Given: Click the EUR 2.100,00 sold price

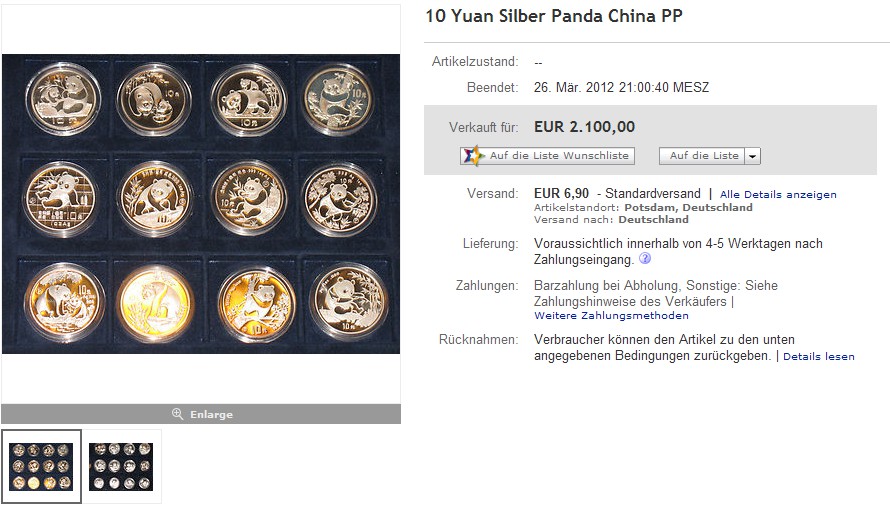Looking at the screenshot, I should tap(584, 127).
